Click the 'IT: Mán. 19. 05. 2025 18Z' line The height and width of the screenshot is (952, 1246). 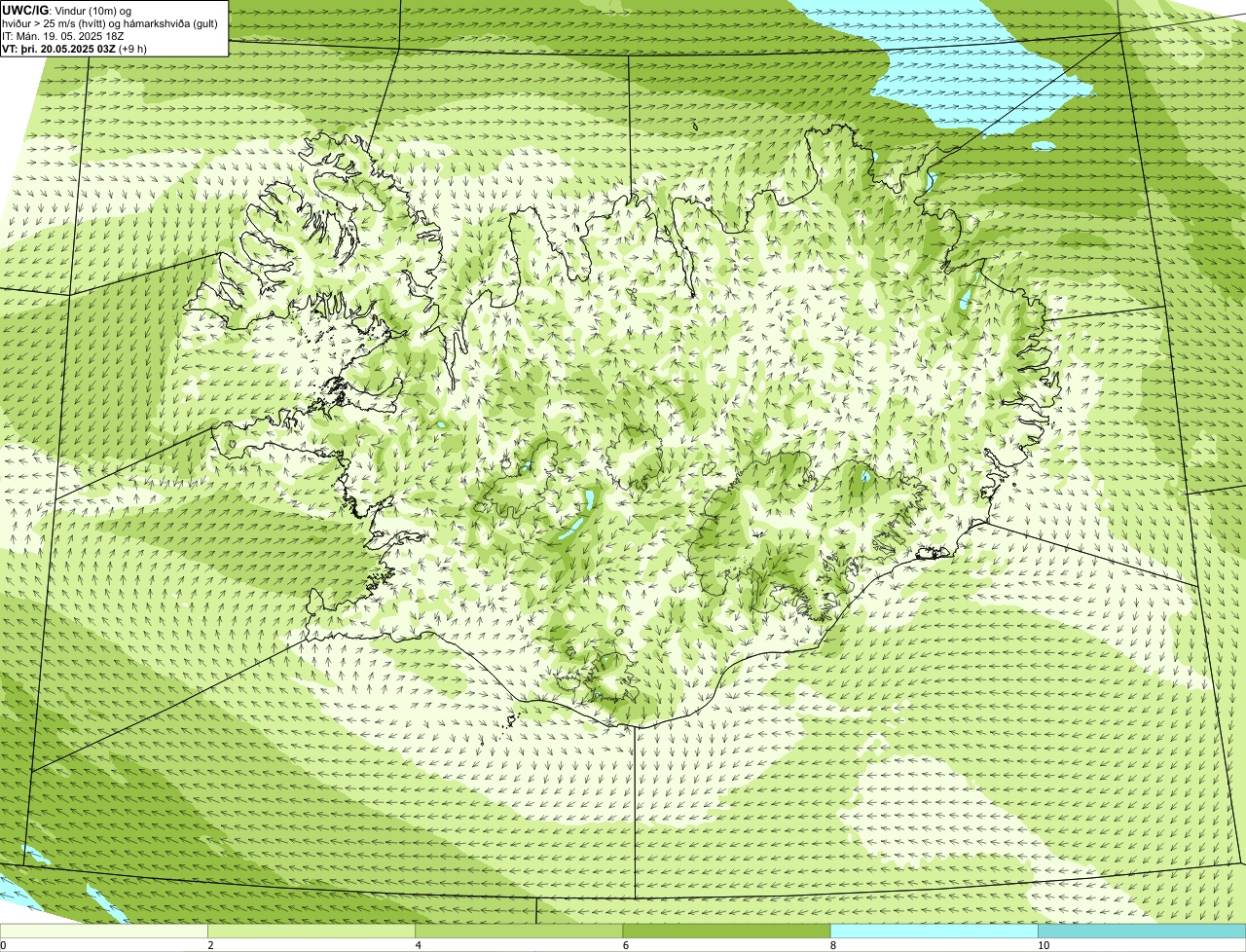tap(65, 35)
